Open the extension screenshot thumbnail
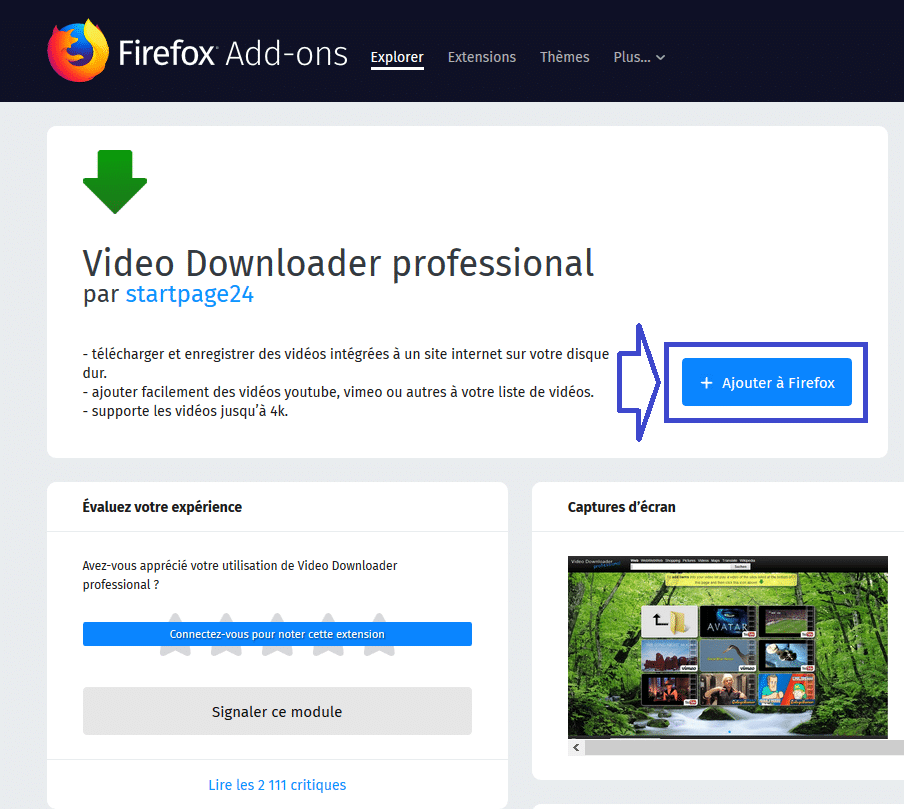 pos(728,647)
